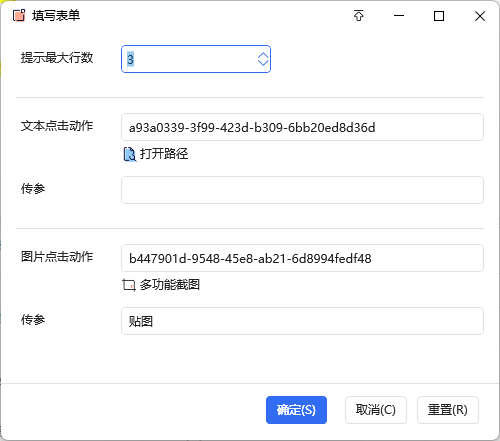Maximize the 填写表单 dialog window
Viewport: 500px width, 441px height.
pos(439,16)
